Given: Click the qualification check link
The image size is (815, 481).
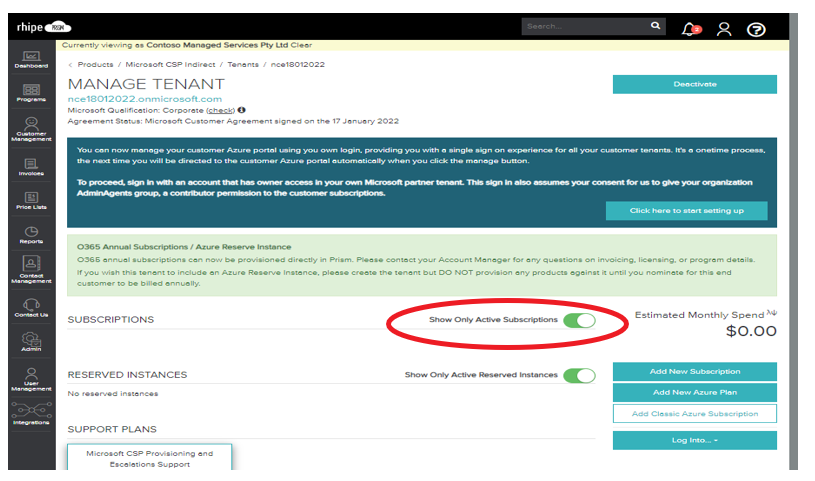Looking at the screenshot, I should pos(220,110).
